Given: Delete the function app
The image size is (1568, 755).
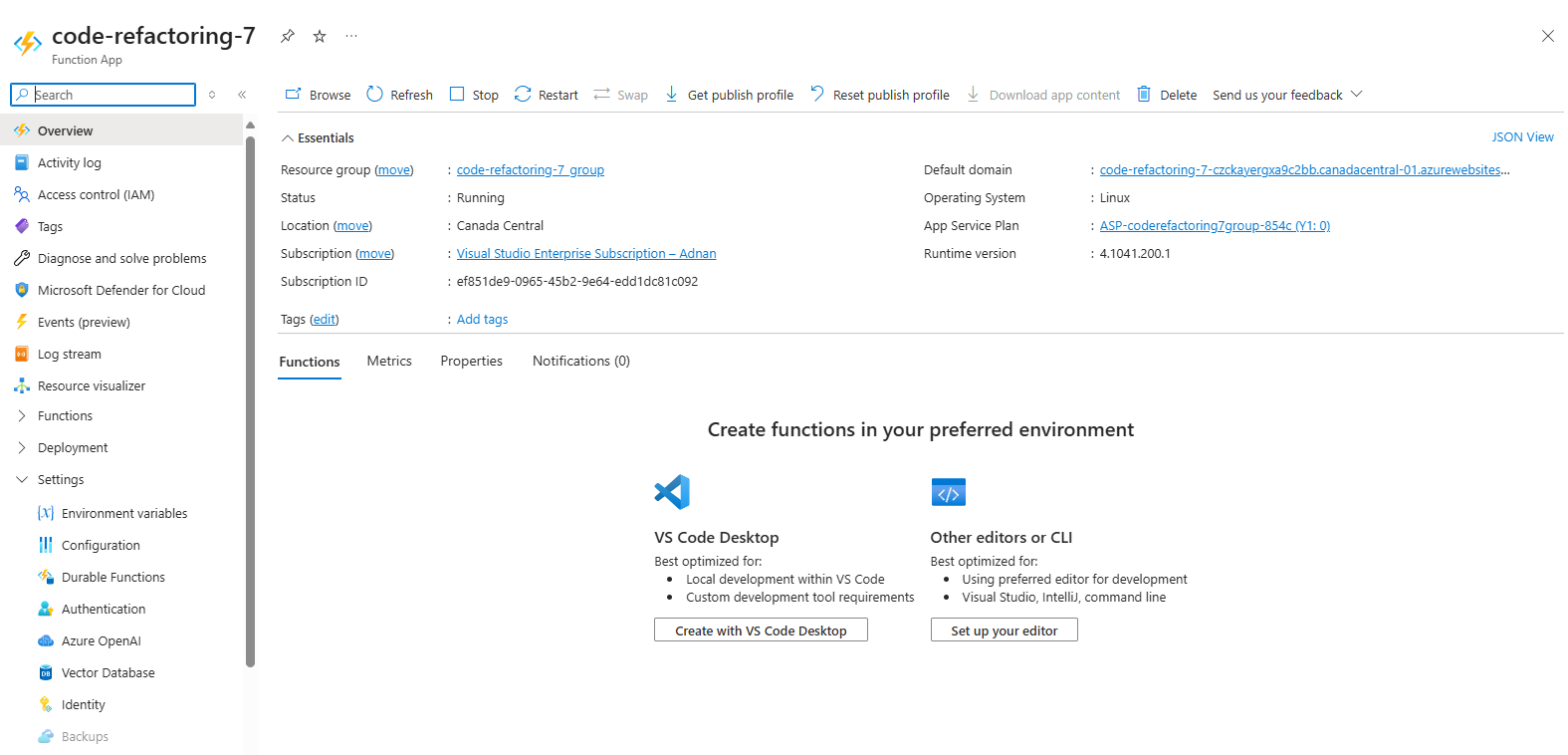Looking at the screenshot, I should (1167, 95).
